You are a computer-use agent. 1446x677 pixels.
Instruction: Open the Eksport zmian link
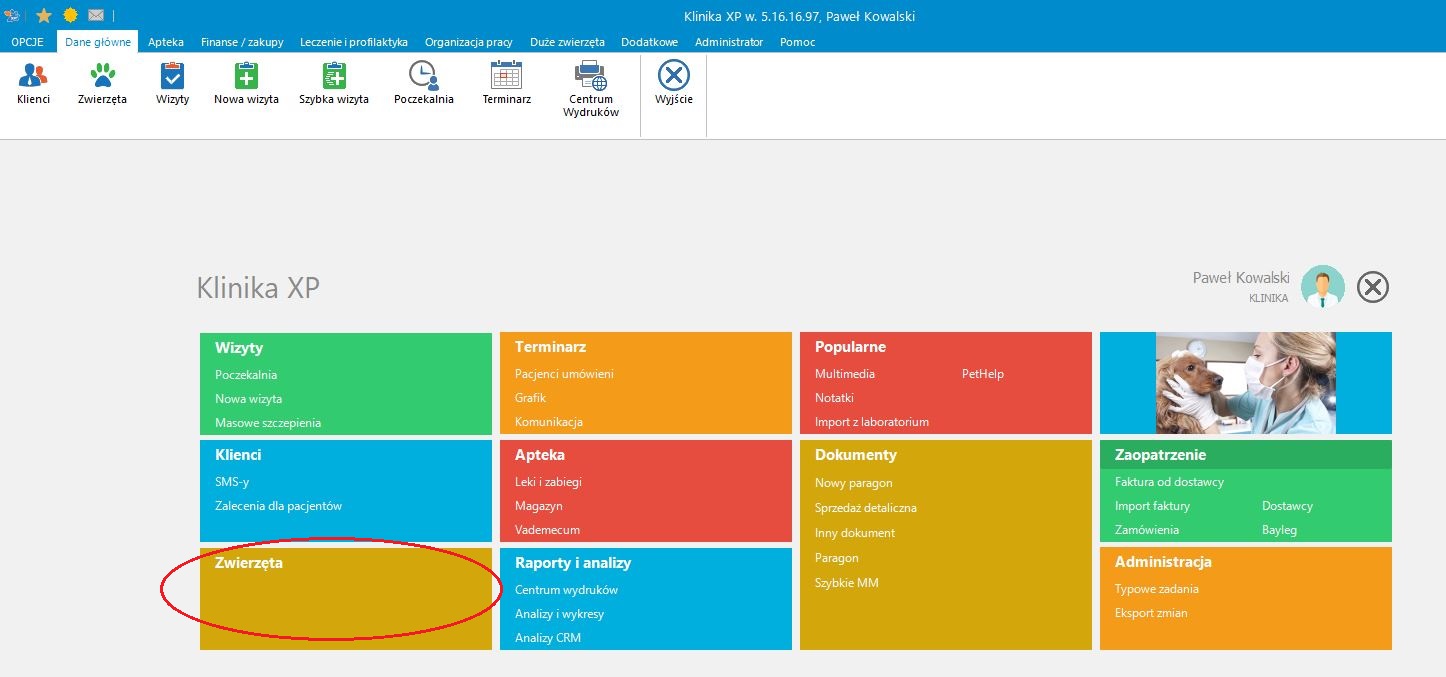(1151, 613)
